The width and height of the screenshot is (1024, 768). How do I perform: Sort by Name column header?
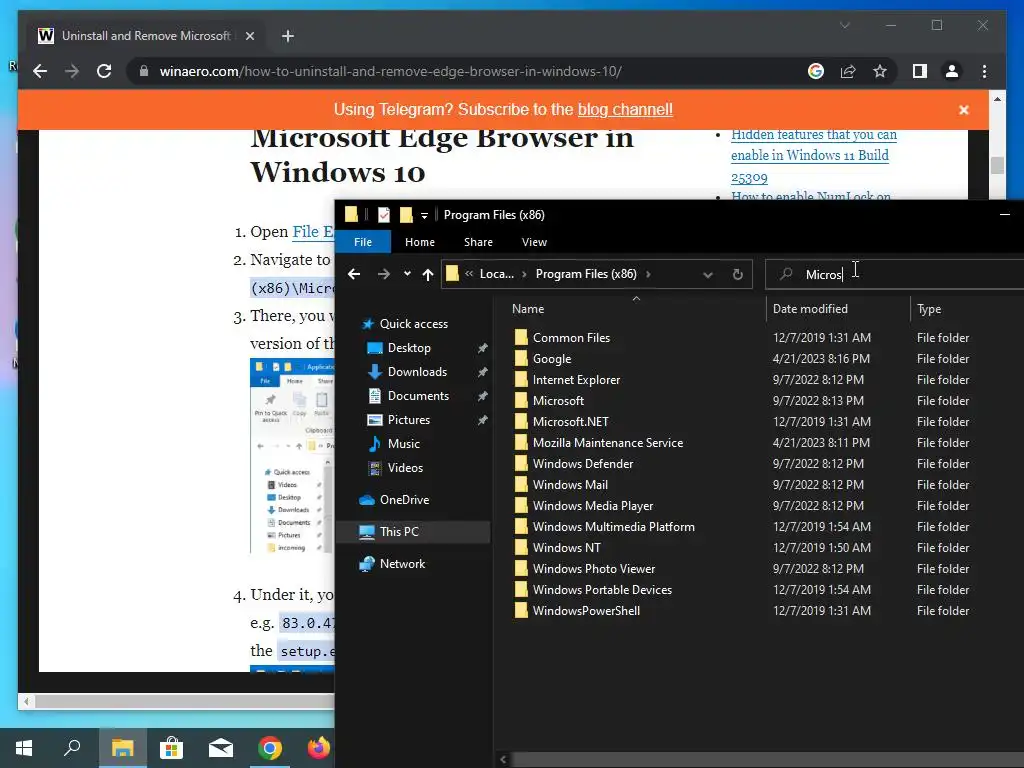coord(528,309)
